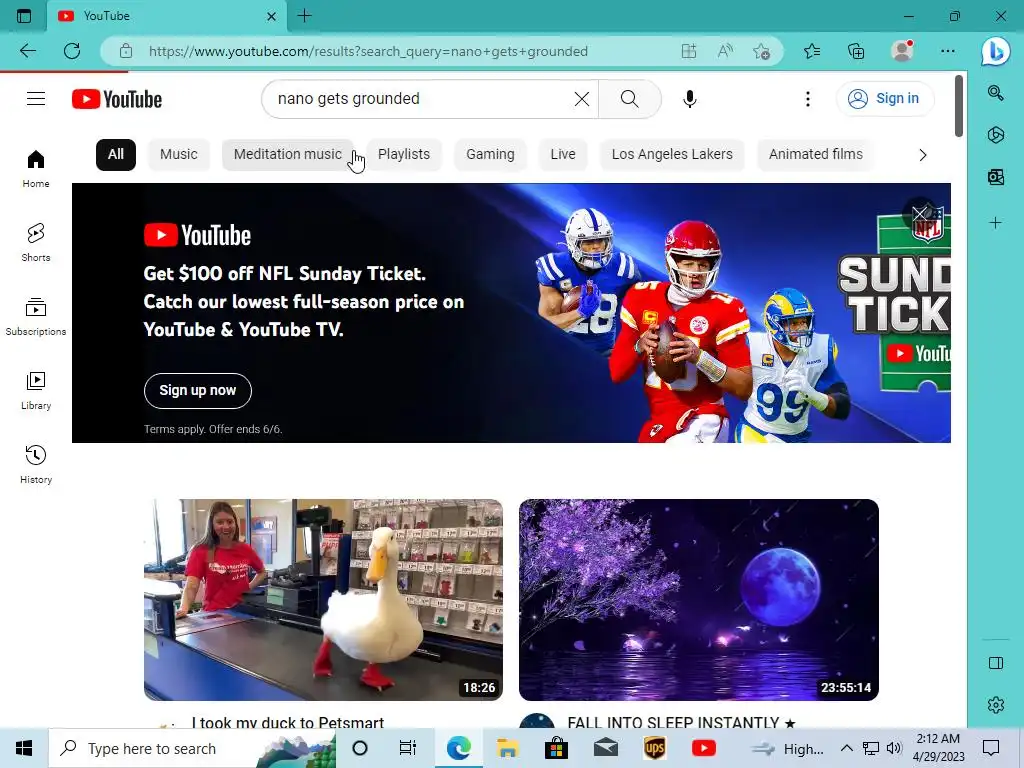Image resolution: width=1024 pixels, height=768 pixels.
Task: Click the browser address bar URL
Action: (368, 51)
